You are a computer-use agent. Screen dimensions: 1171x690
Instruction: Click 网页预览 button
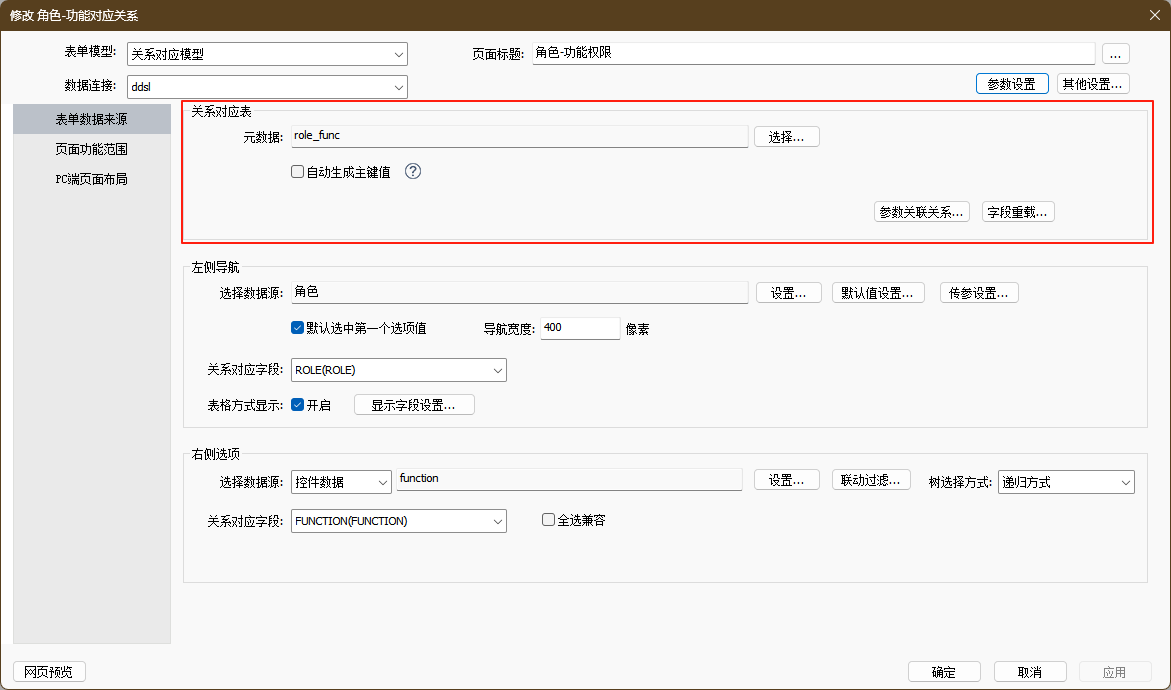point(49,672)
